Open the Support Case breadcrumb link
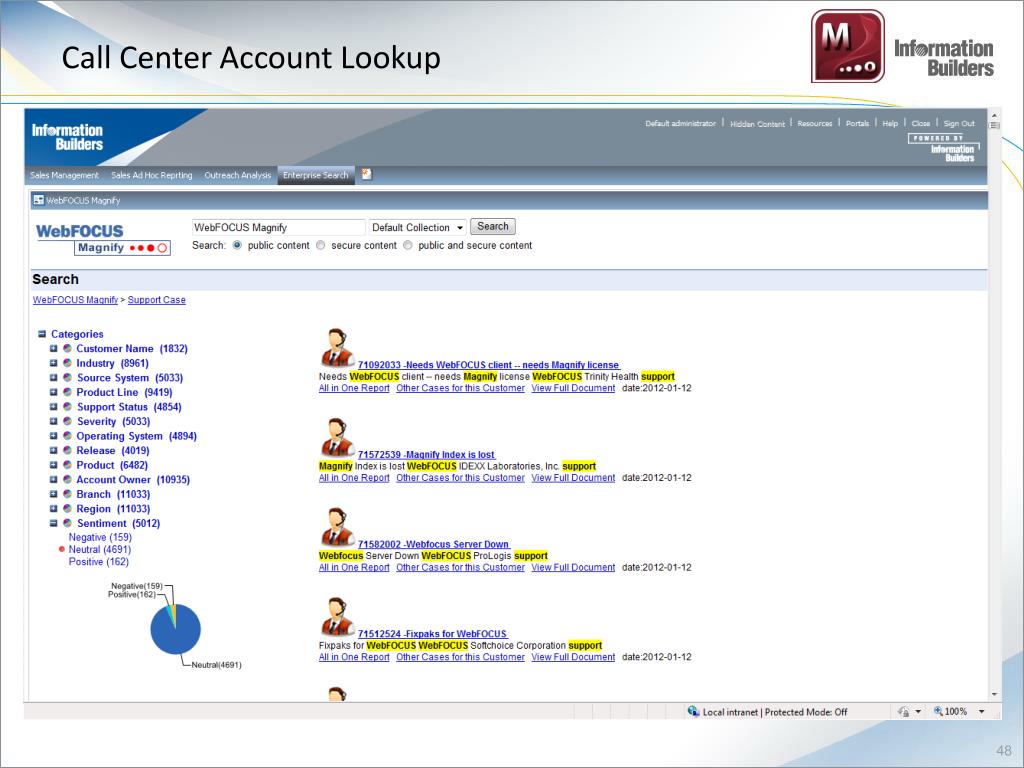 point(157,300)
